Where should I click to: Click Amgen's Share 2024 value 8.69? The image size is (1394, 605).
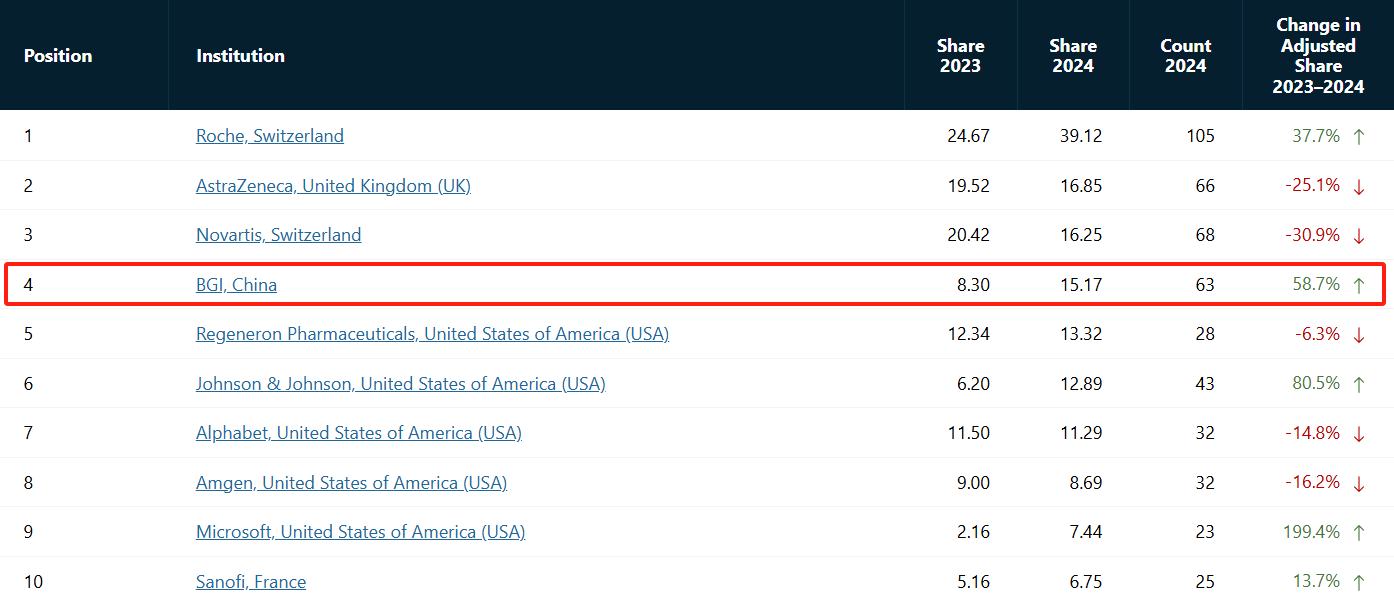[1086, 483]
